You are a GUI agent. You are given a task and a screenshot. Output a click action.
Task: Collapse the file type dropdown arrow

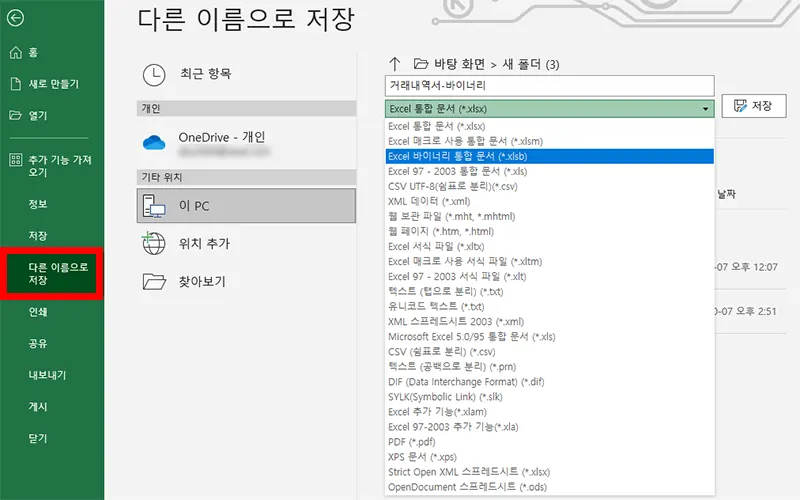pos(705,109)
